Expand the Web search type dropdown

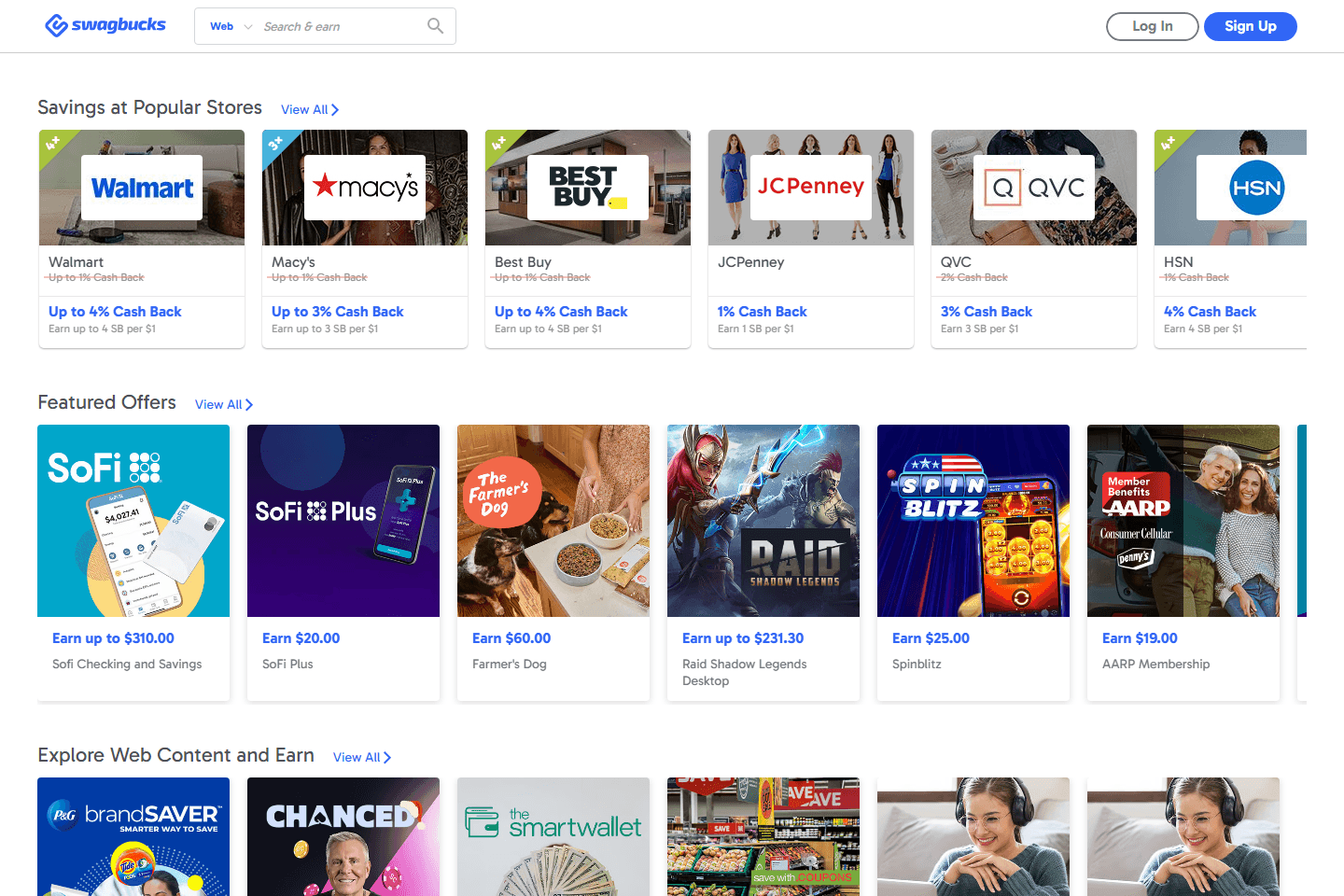click(231, 26)
